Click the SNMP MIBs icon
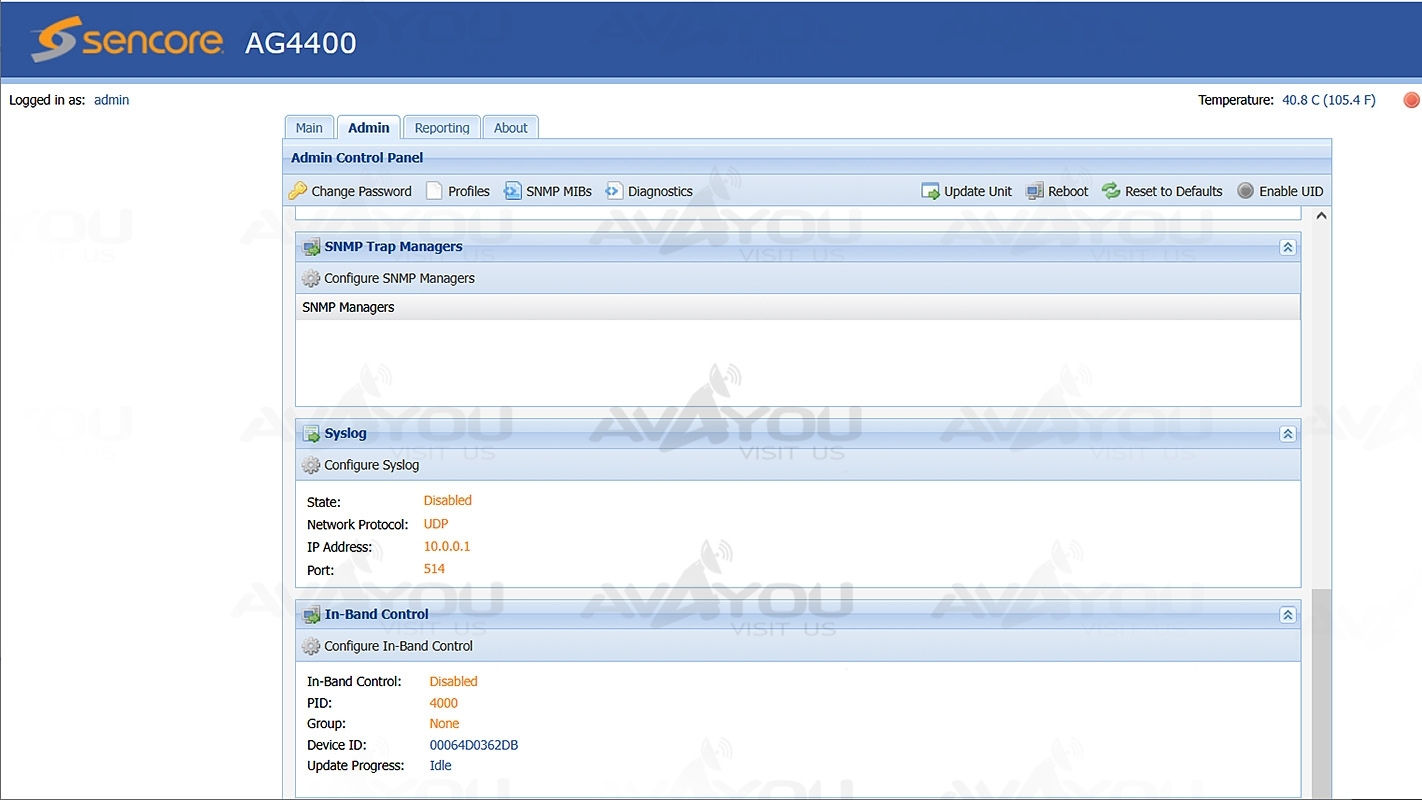Viewport: 1422px width, 800px height. click(513, 191)
